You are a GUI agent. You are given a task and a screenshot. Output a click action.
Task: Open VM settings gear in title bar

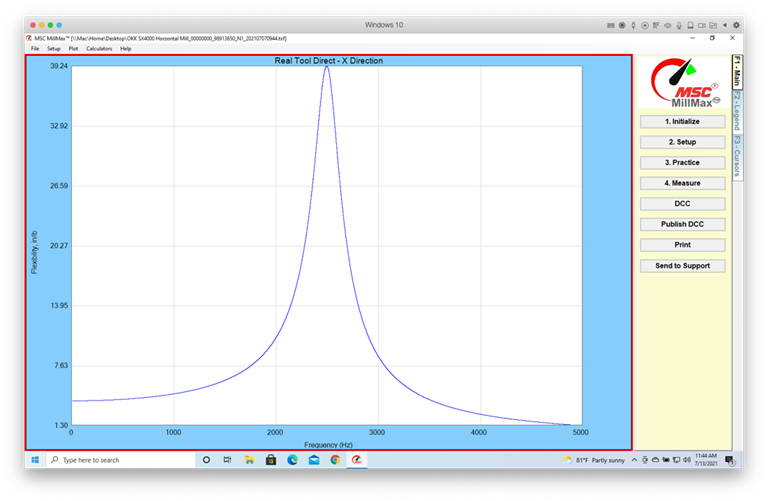[x=736, y=25]
